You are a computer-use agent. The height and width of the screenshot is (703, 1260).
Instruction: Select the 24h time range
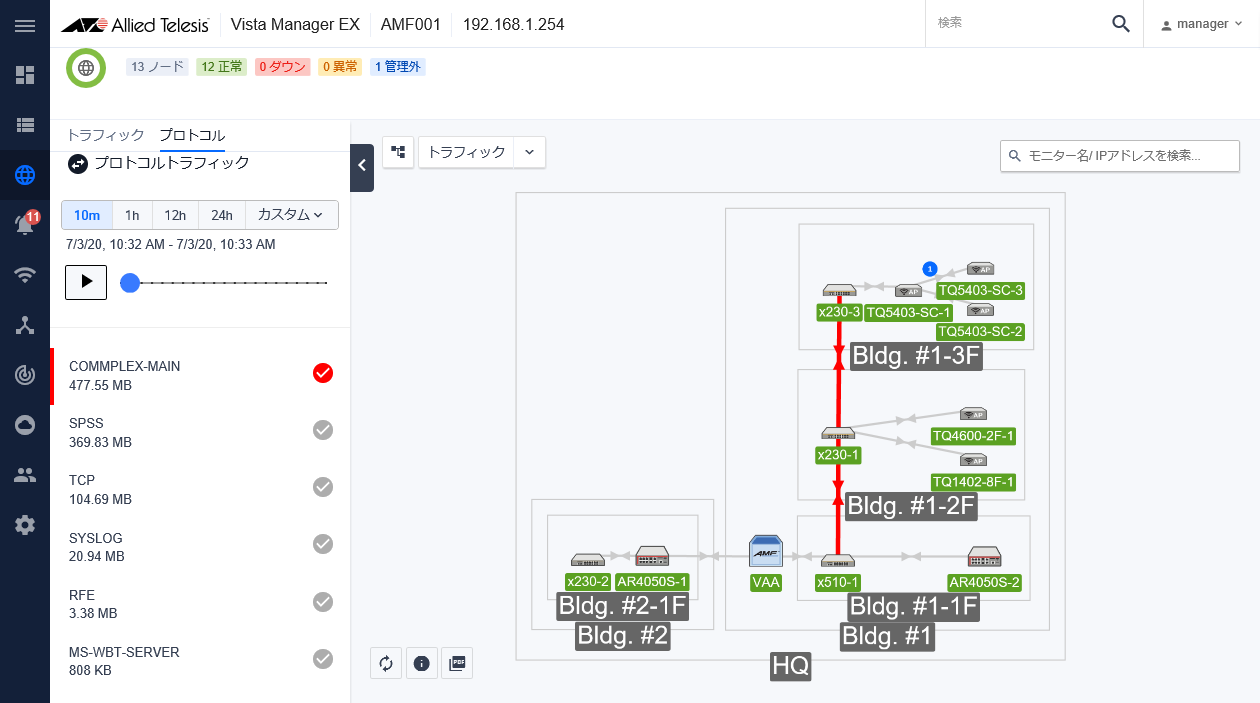[x=222, y=215]
